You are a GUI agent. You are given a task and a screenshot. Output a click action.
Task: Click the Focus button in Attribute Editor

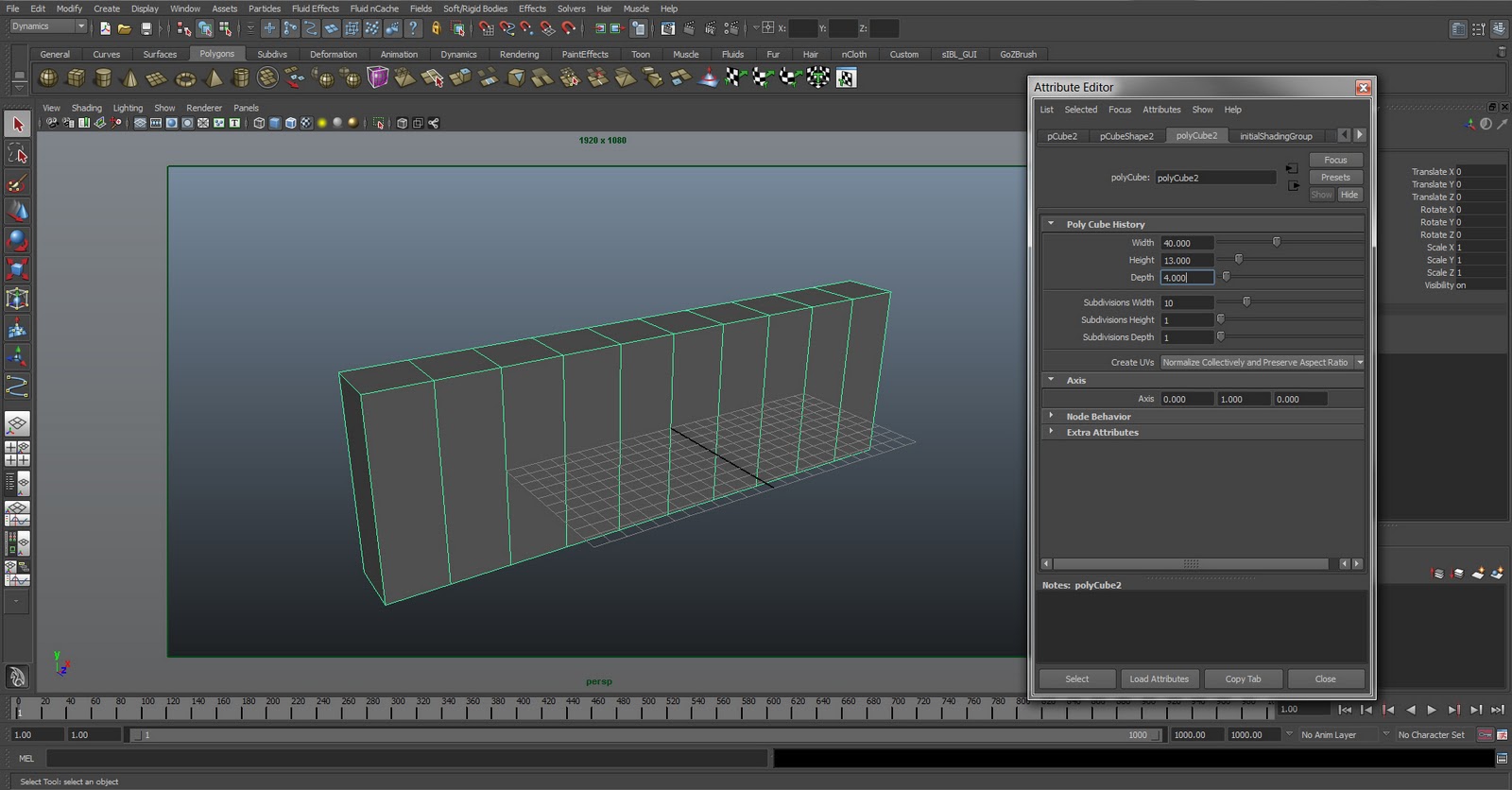click(1335, 160)
